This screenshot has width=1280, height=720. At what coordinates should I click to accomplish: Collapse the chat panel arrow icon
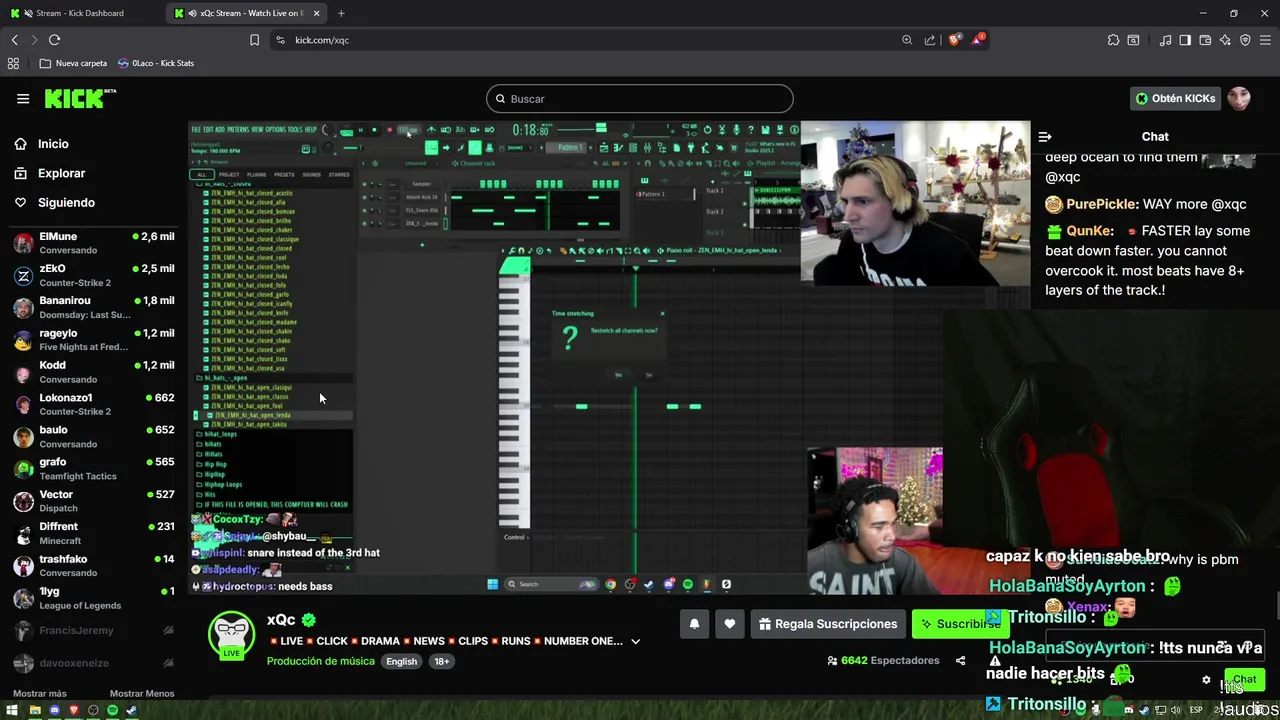(1045, 137)
